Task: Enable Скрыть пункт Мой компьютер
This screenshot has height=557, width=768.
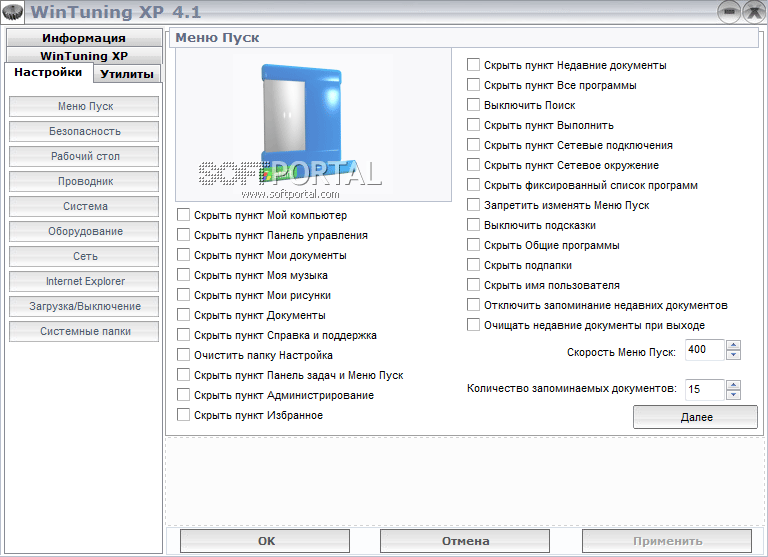Action: 184,215
